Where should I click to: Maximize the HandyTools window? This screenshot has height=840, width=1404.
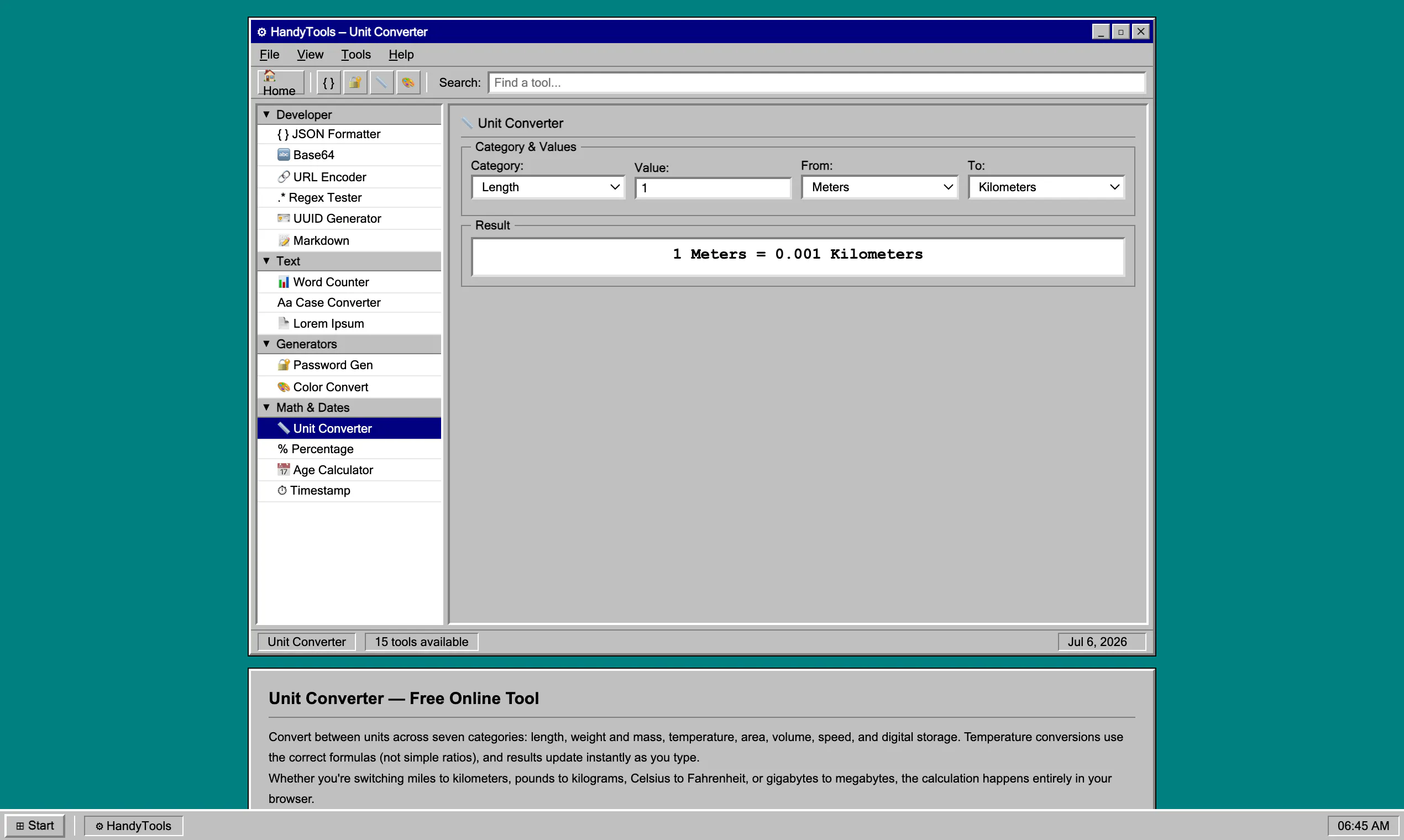click(1120, 32)
